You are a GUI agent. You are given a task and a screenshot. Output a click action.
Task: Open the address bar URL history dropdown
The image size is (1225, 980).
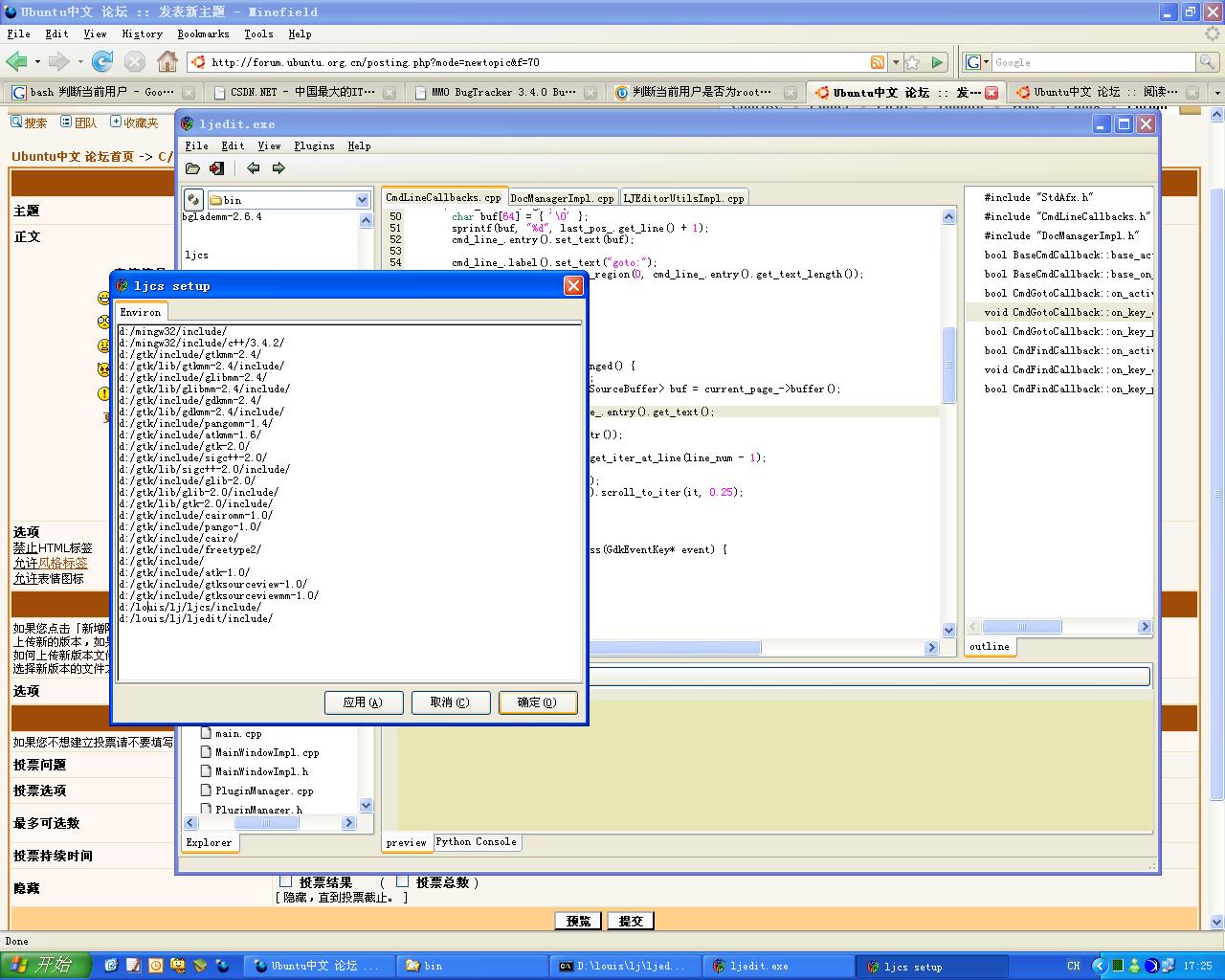click(896, 62)
